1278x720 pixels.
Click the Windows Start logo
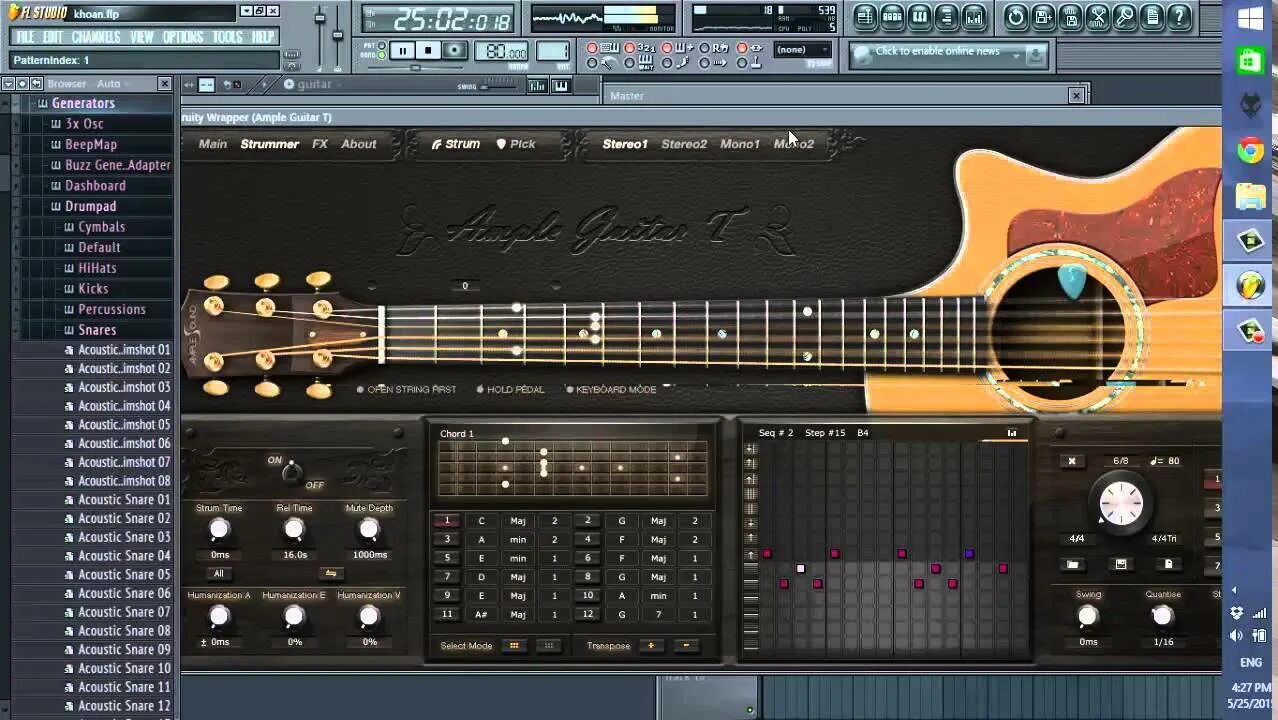[1250, 18]
